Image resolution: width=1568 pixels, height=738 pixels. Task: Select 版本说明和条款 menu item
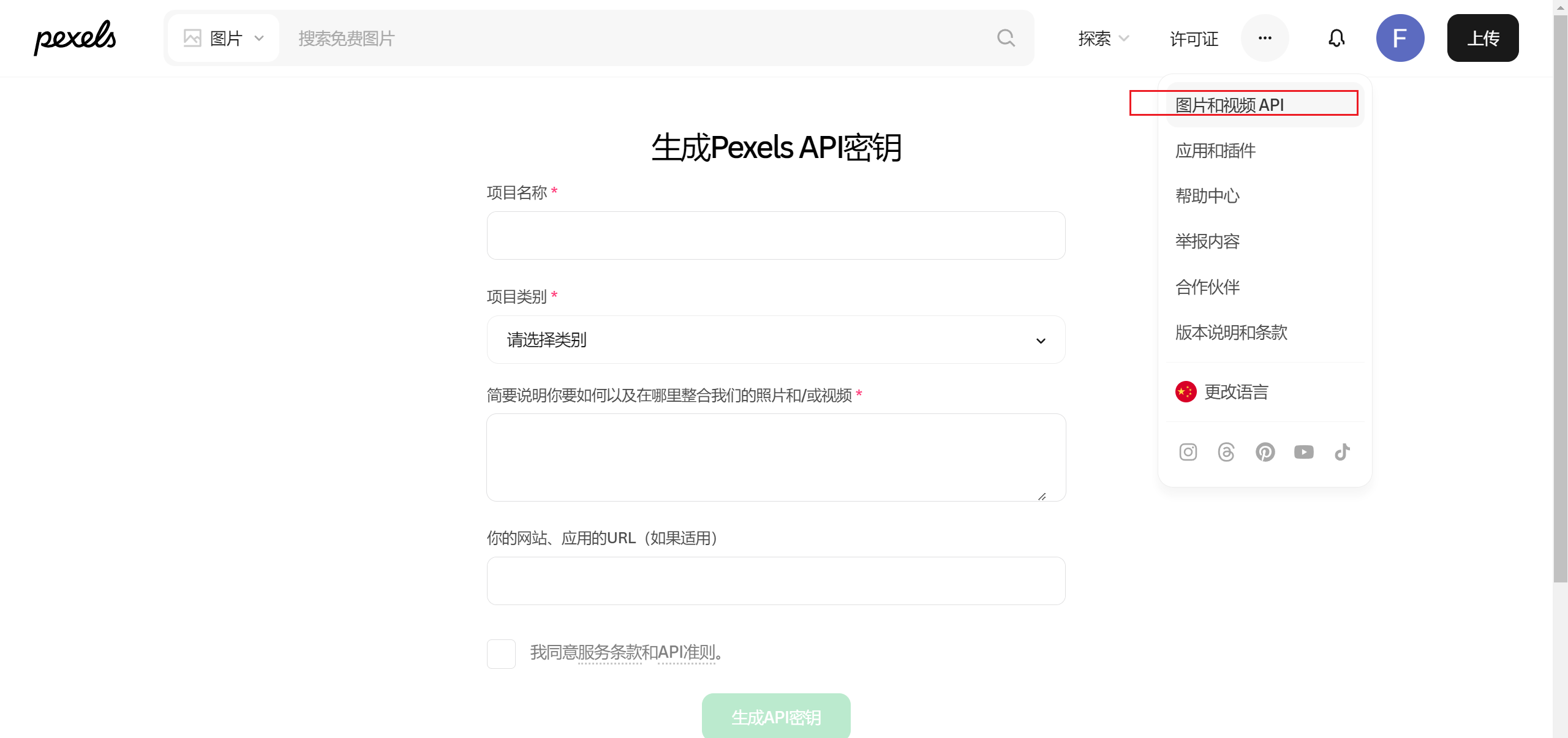click(x=1265, y=332)
